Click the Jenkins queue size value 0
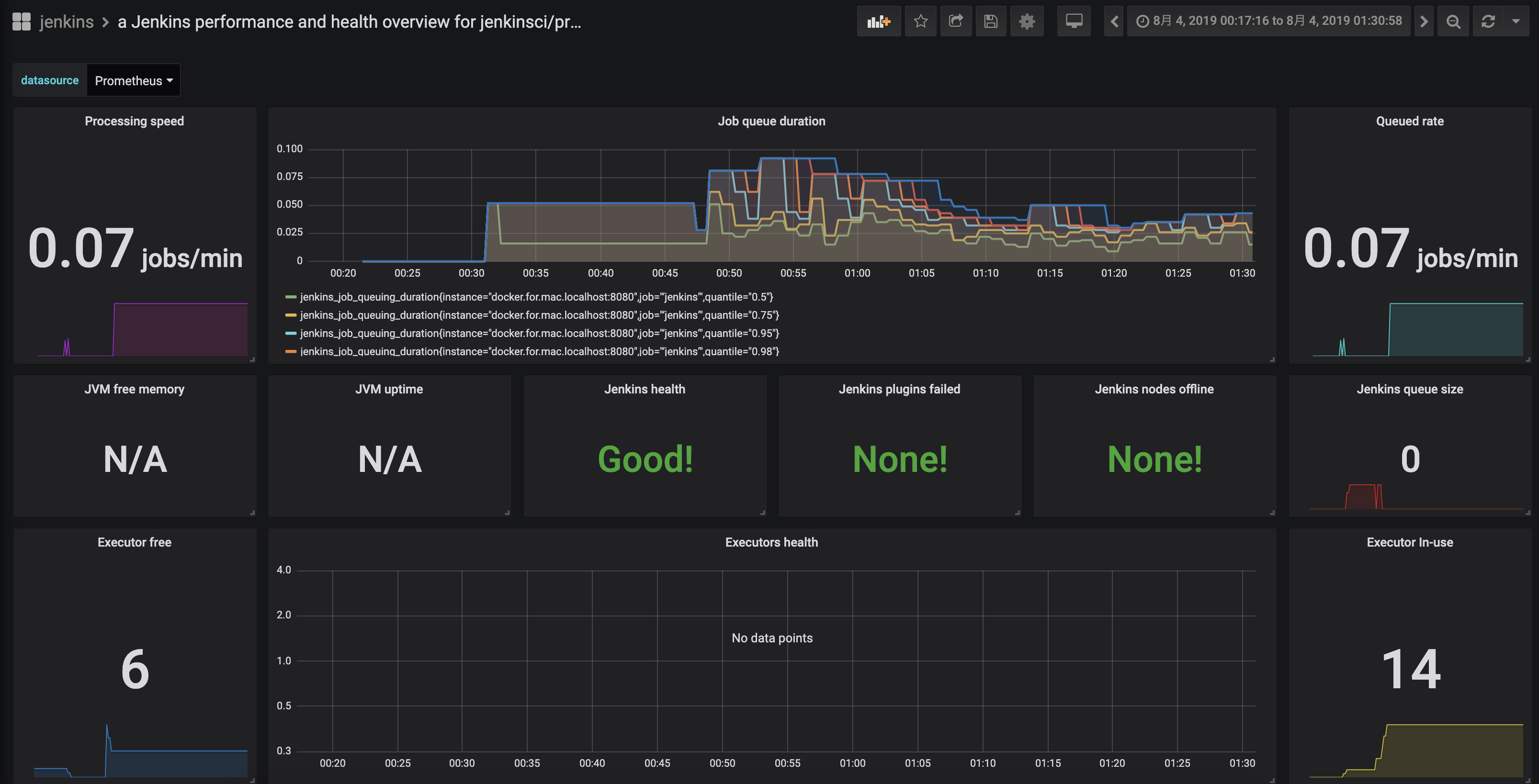This screenshot has height=784, width=1539. click(1410, 459)
